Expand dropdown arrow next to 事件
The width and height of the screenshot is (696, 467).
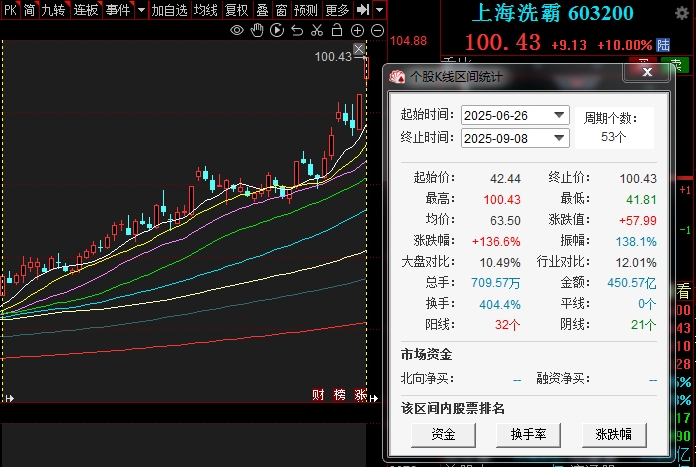(x=140, y=10)
